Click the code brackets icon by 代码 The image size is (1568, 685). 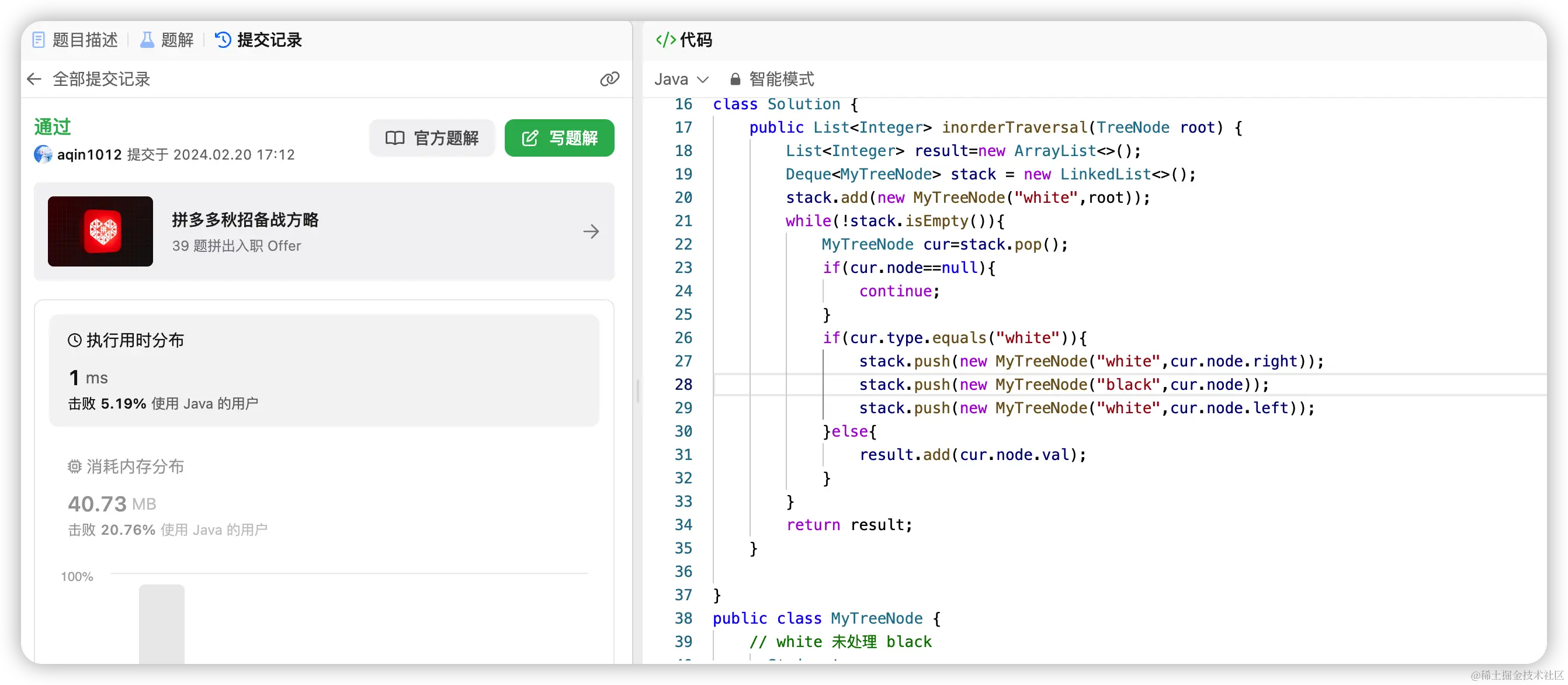point(665,40)
